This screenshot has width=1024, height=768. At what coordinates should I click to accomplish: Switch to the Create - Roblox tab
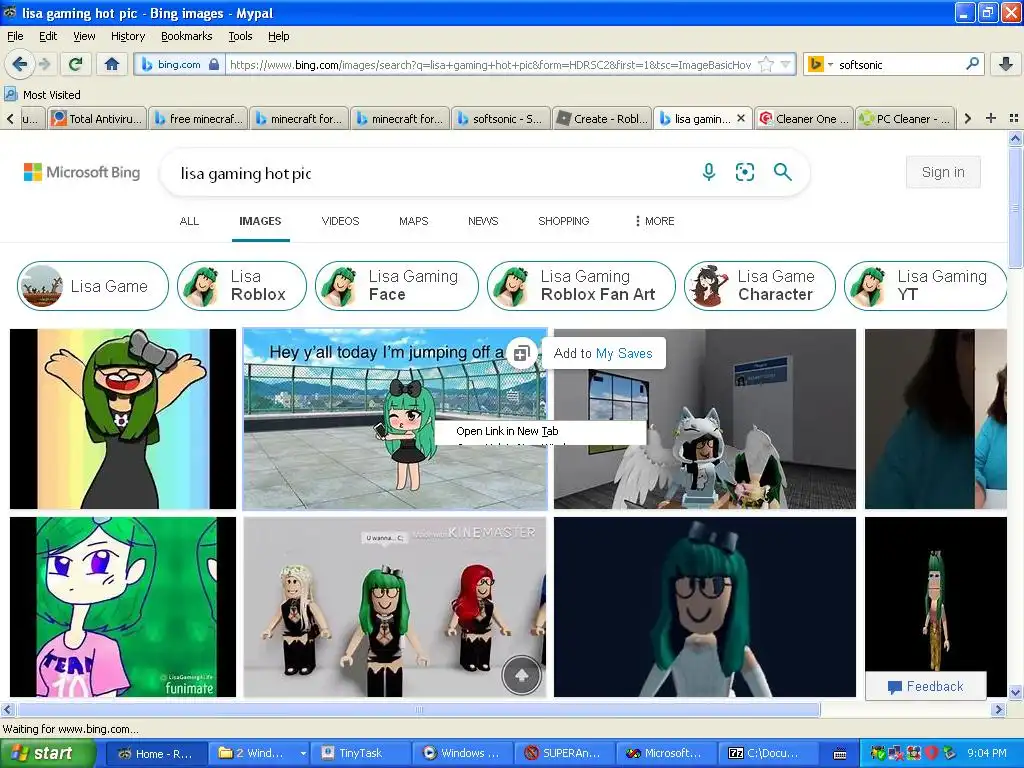601,119
